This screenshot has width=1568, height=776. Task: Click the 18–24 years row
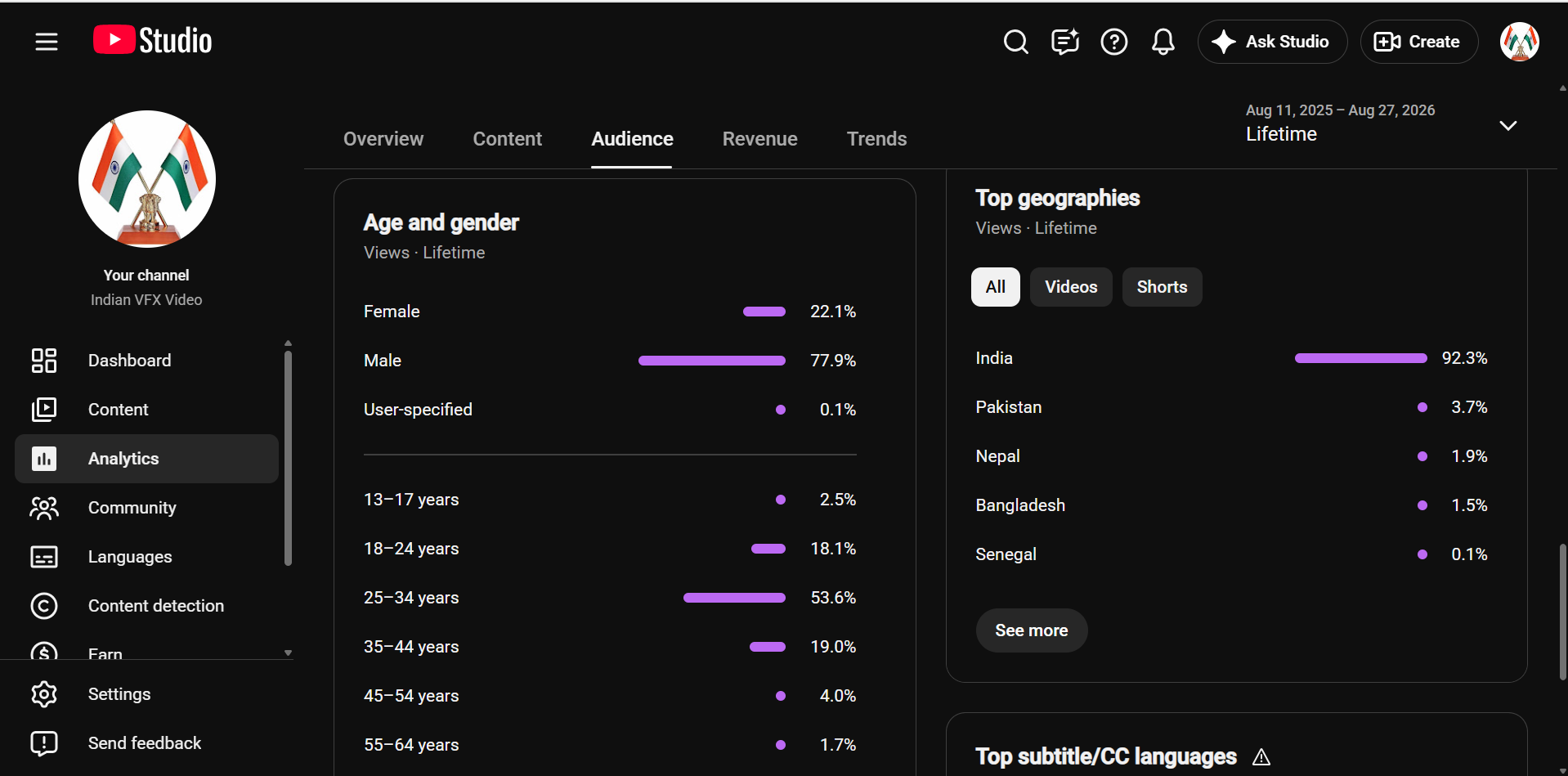pyautogui.click(x=610, y=549)
